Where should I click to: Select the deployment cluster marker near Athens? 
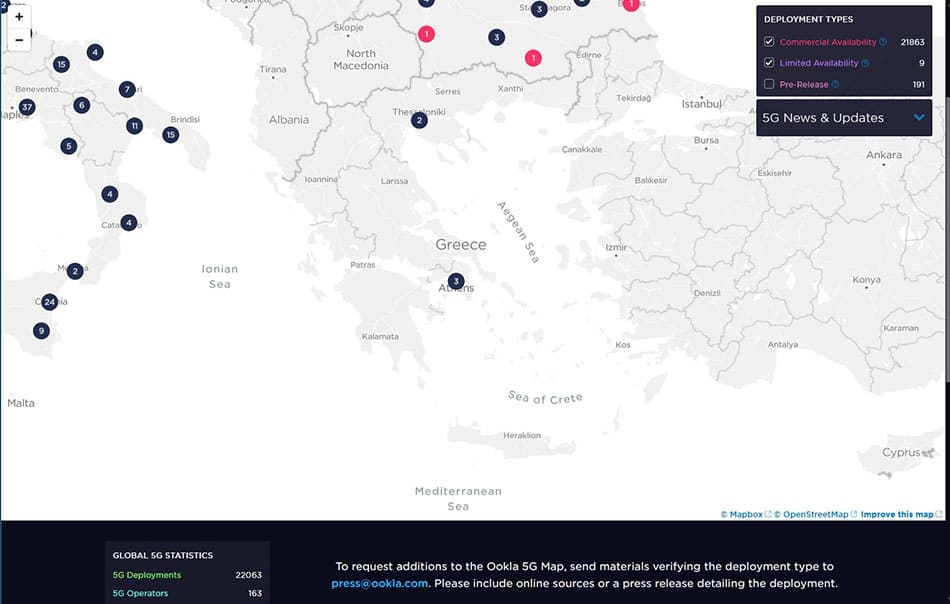coord(456,280)
